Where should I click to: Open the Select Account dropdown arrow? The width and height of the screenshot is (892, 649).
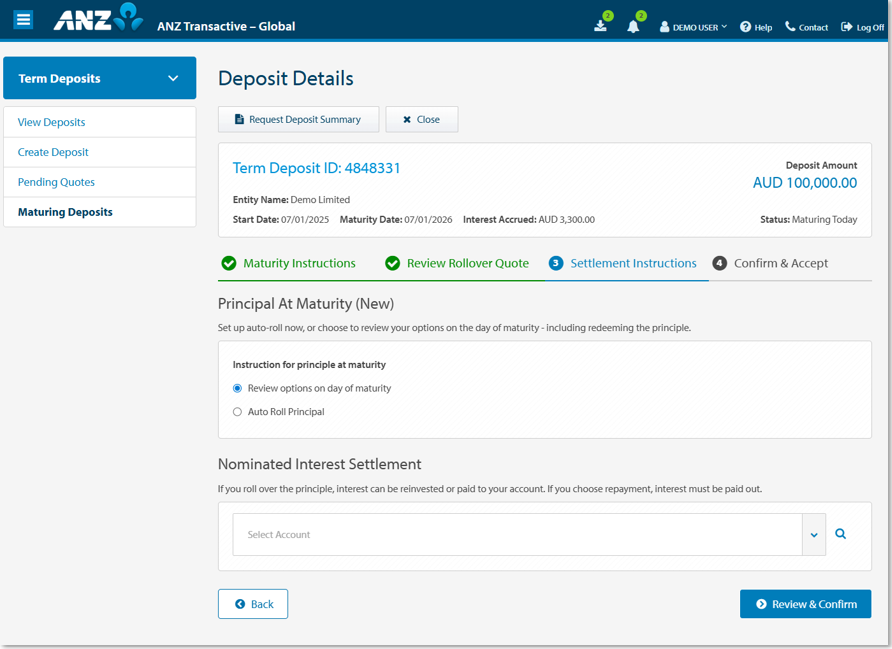tap(814, 535)
